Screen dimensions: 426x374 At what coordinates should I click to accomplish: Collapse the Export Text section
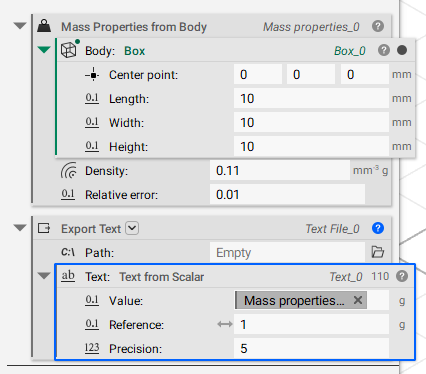tap(20, 228)
